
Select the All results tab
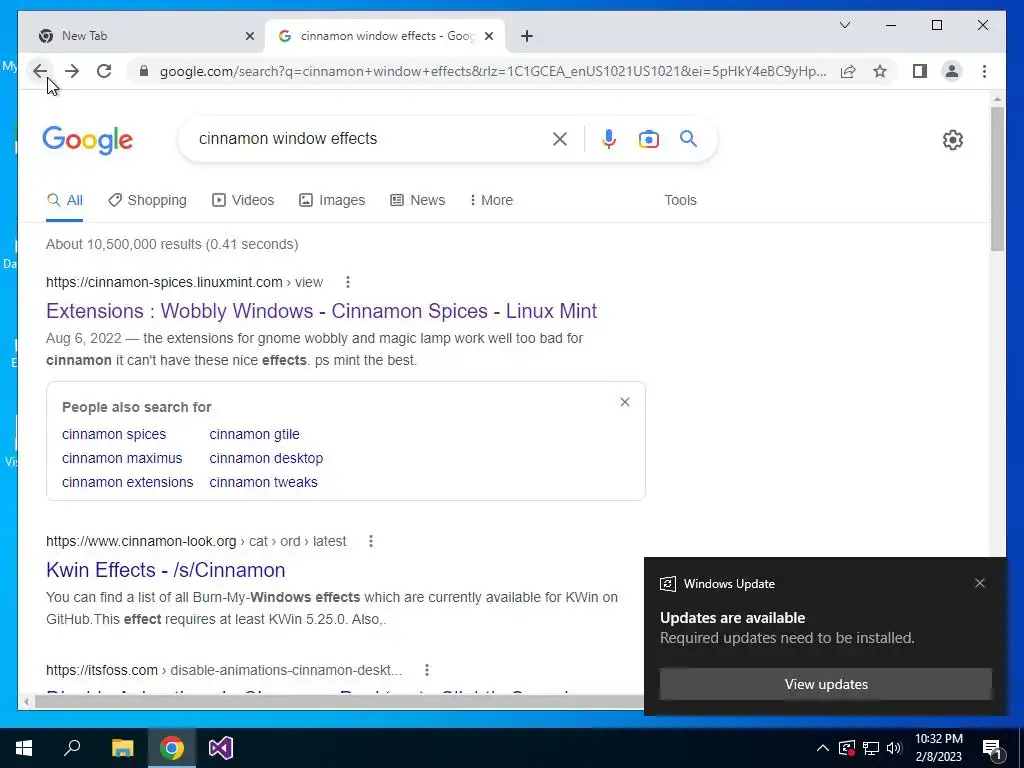click(x=65, y=200)
